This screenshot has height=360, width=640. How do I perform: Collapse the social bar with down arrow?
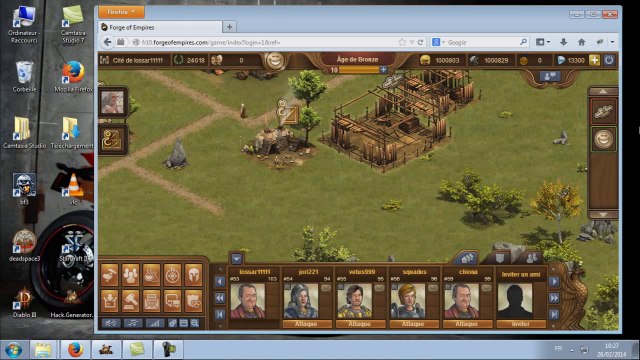[x=237, y=258]
